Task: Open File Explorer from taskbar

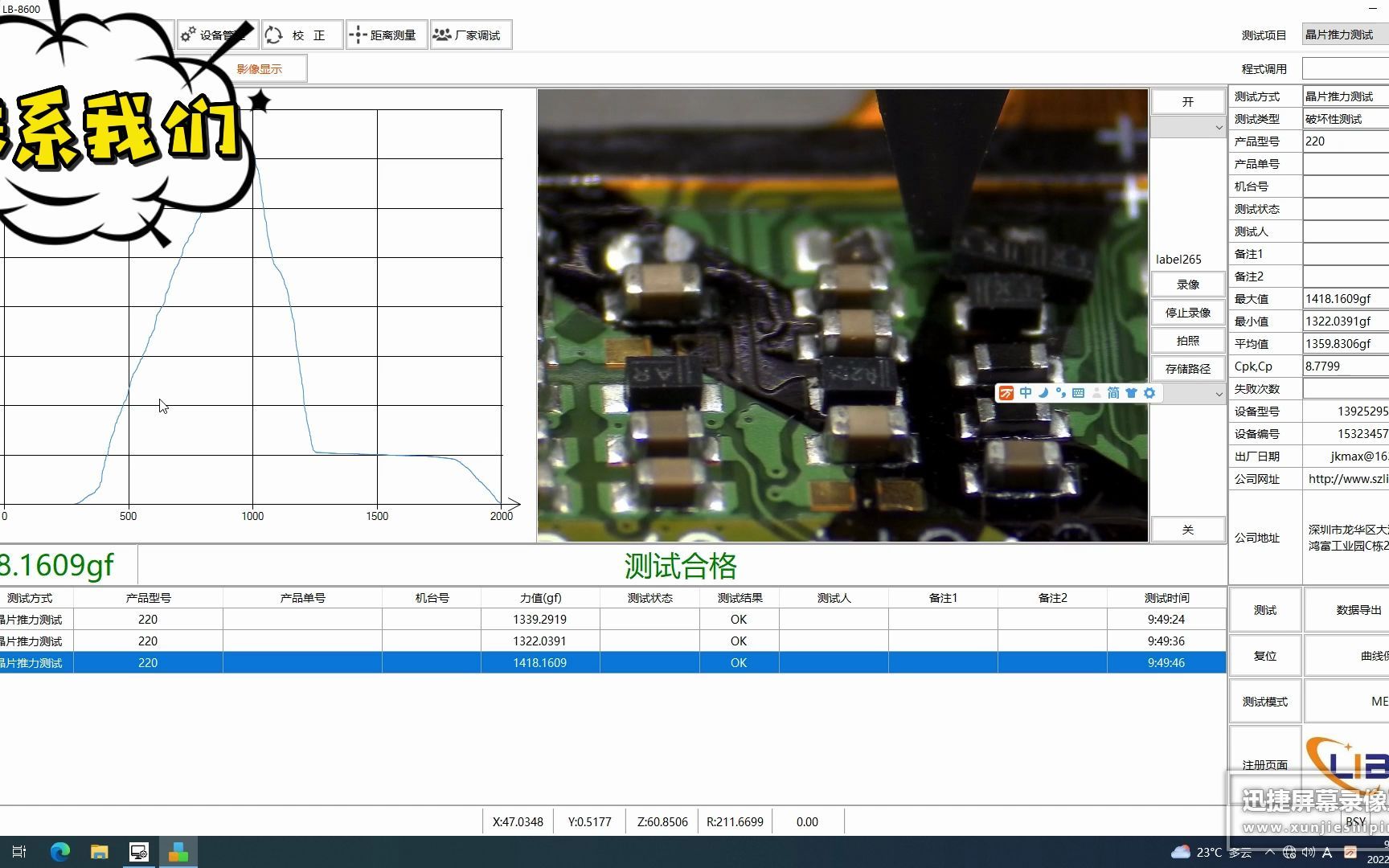Action: pos(100,852)
